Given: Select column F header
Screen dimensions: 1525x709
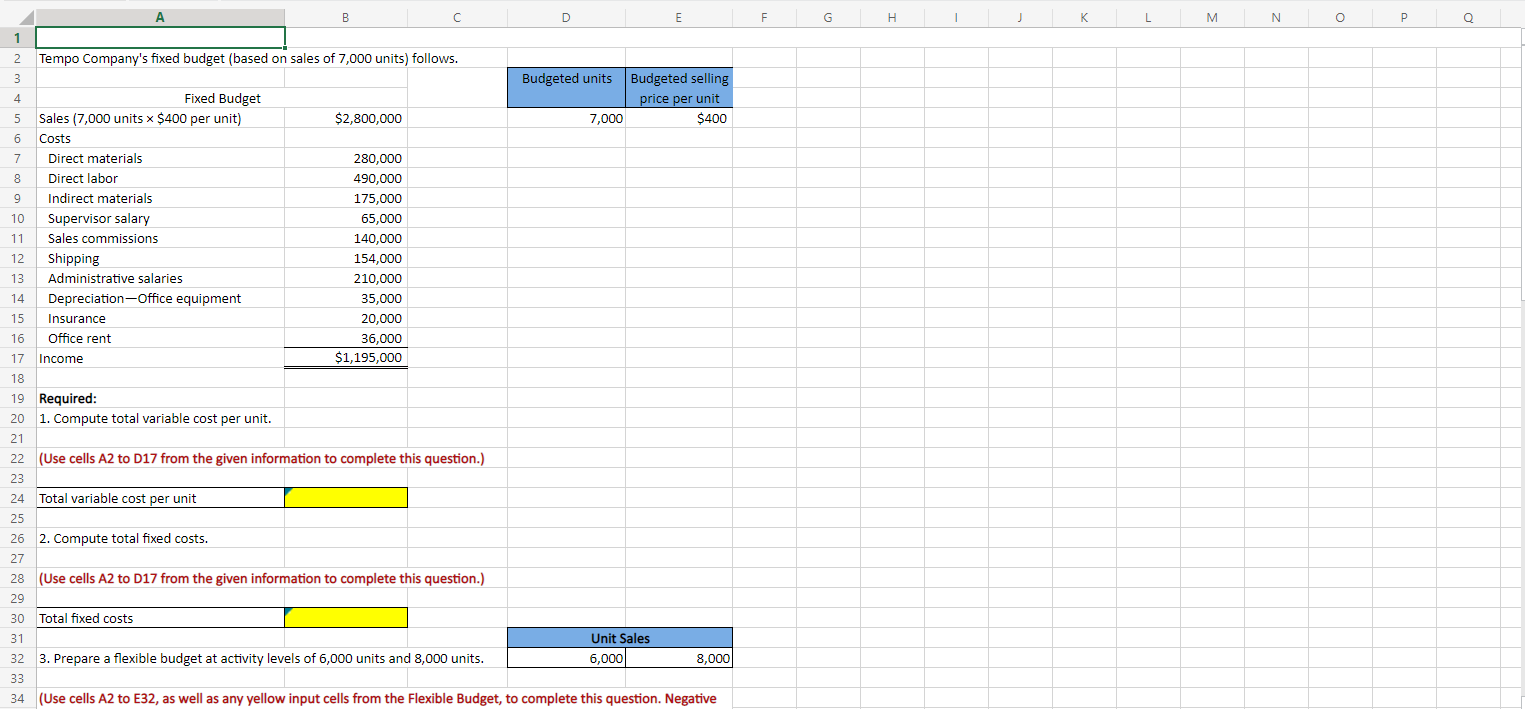Looking at the screenshot, I should click(764, 16).
